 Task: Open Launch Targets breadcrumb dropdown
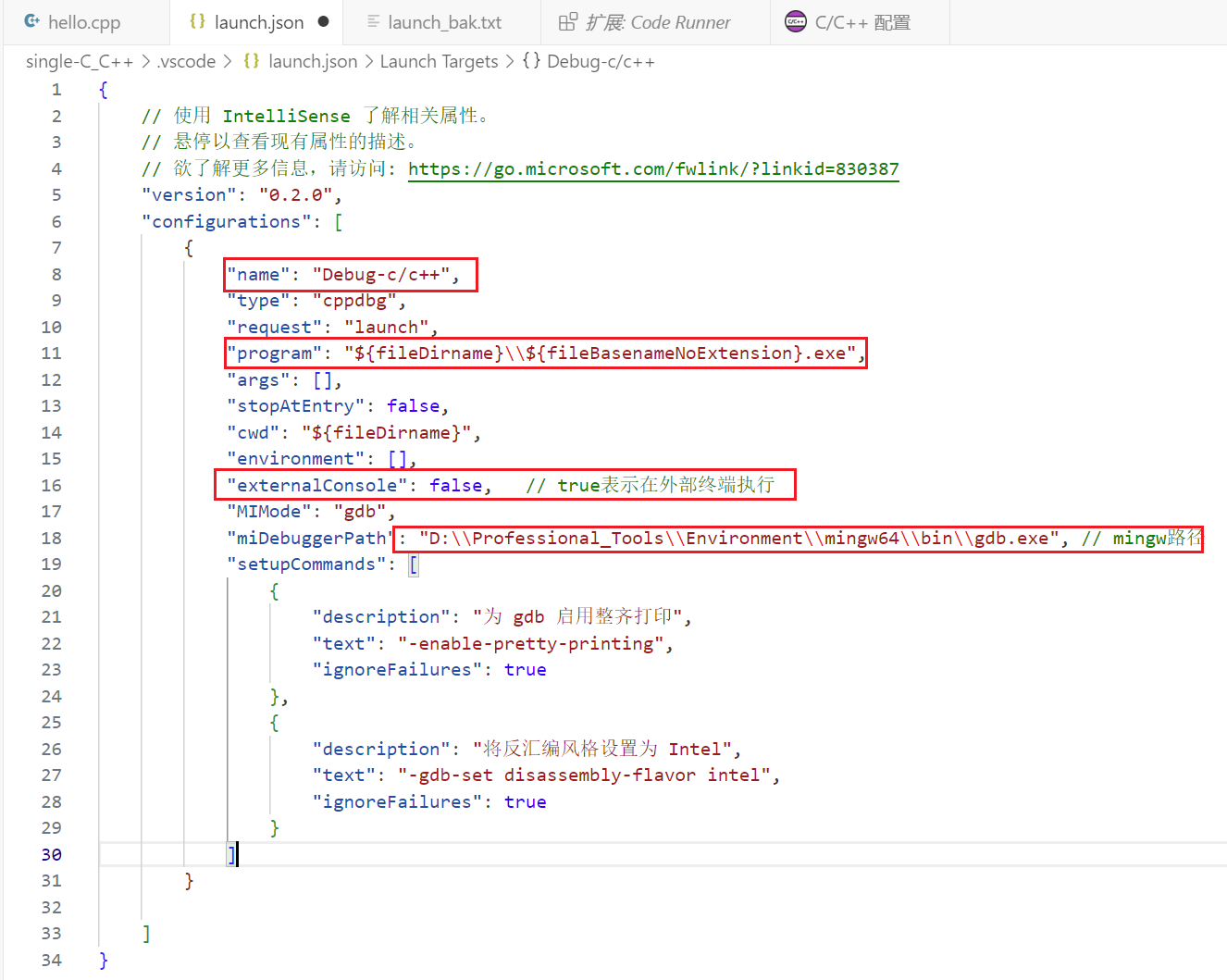point(439,61)
